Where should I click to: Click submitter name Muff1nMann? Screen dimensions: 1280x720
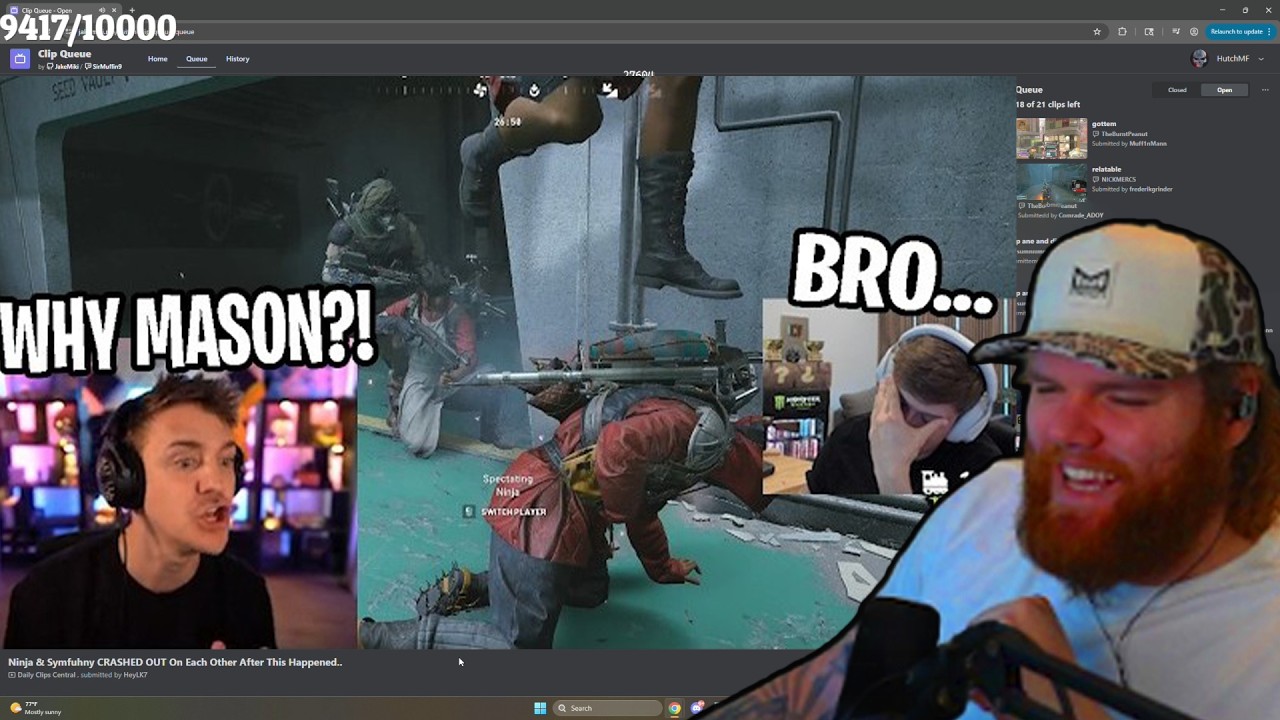point(1148,143)
